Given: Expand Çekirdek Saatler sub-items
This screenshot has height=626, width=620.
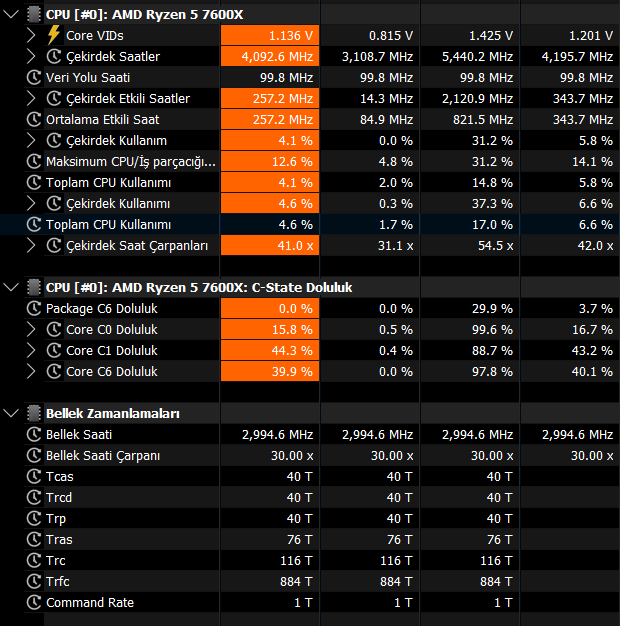Looking at the screenshot, I should [31, 56].
